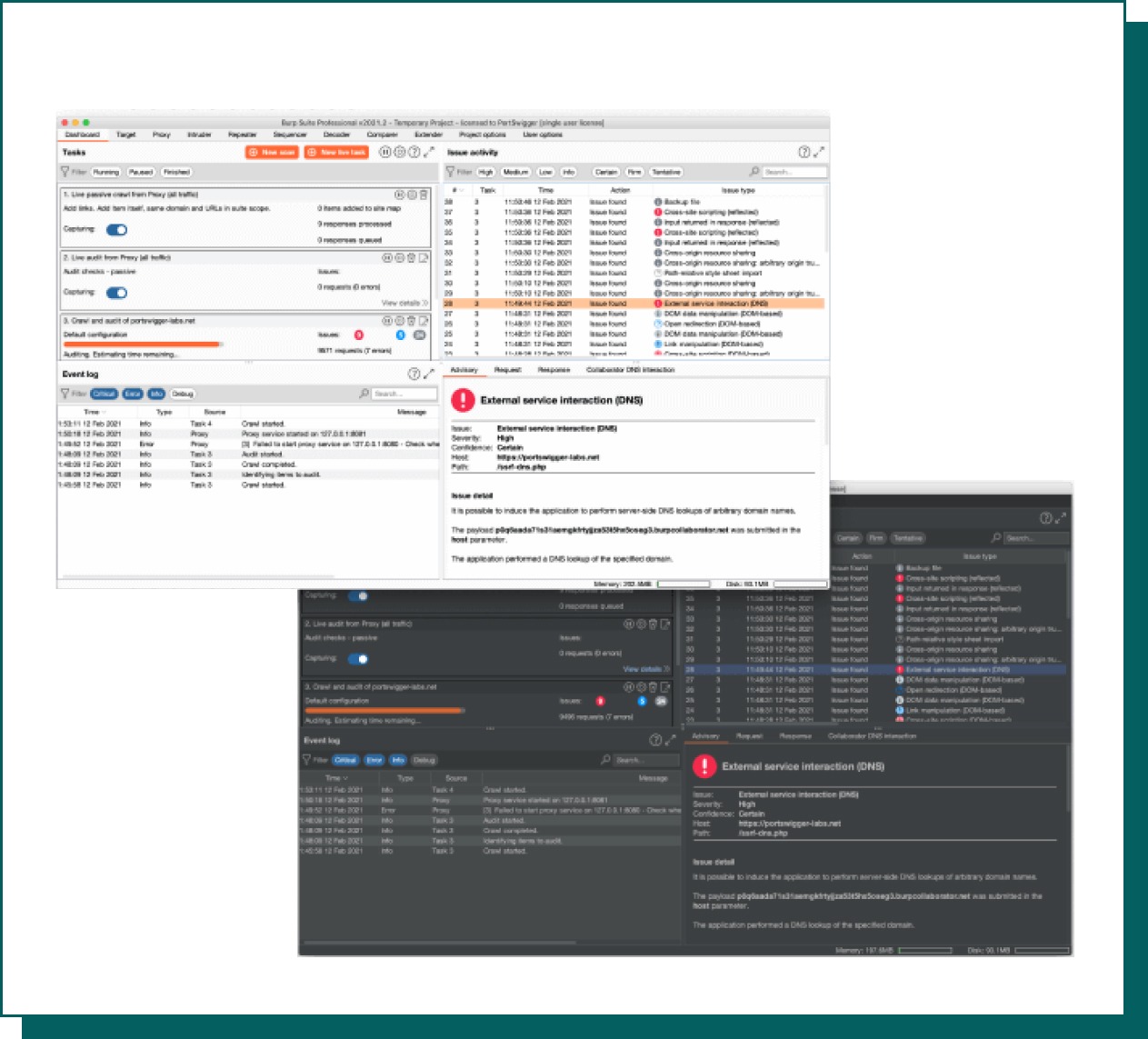
Task: Switch to the Proxy tab
Action: pos(161,135)
